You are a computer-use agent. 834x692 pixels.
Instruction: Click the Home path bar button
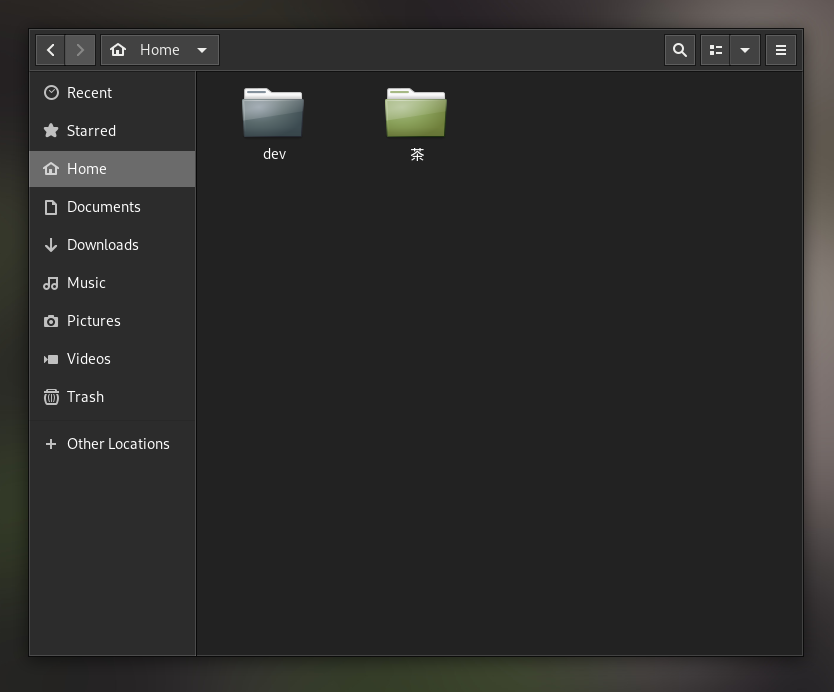coord(160,50)
